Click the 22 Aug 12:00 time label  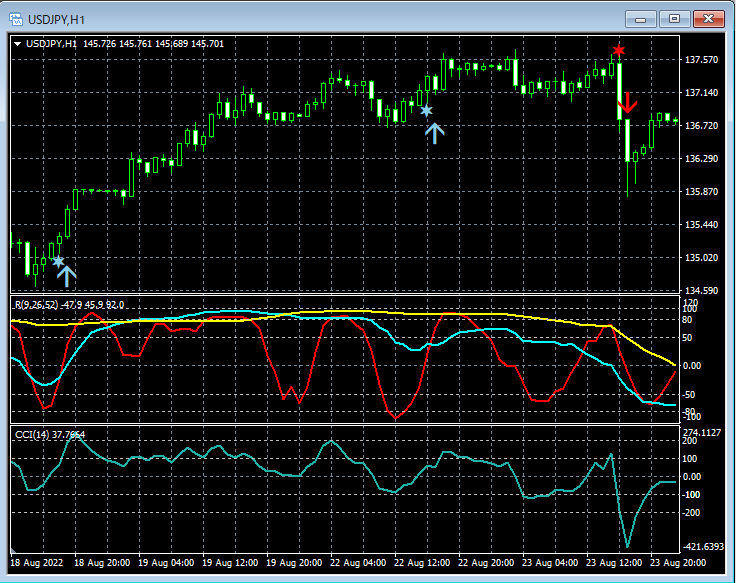pos(422,563)
